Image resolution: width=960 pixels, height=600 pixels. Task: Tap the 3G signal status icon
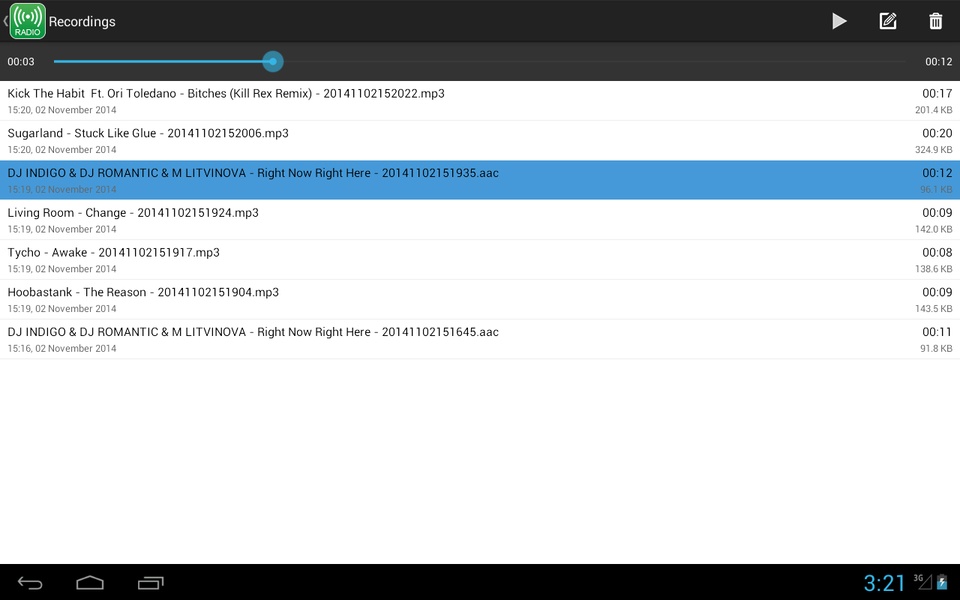(923, 581)
